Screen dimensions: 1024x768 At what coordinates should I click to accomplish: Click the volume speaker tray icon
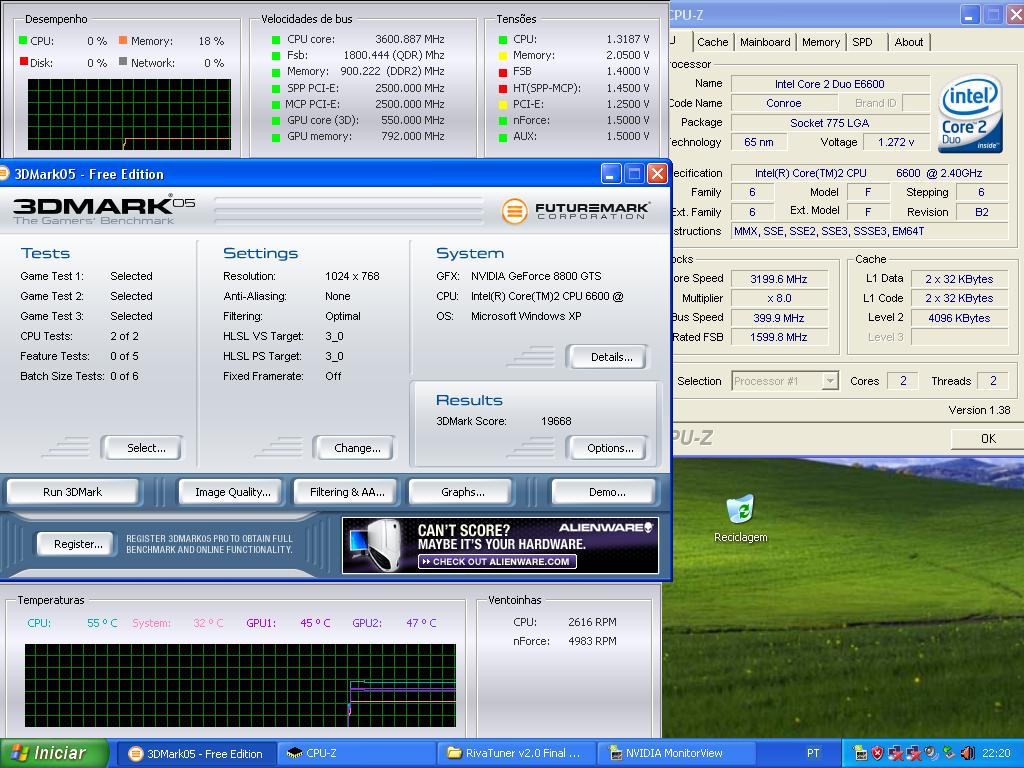point(968,753)
